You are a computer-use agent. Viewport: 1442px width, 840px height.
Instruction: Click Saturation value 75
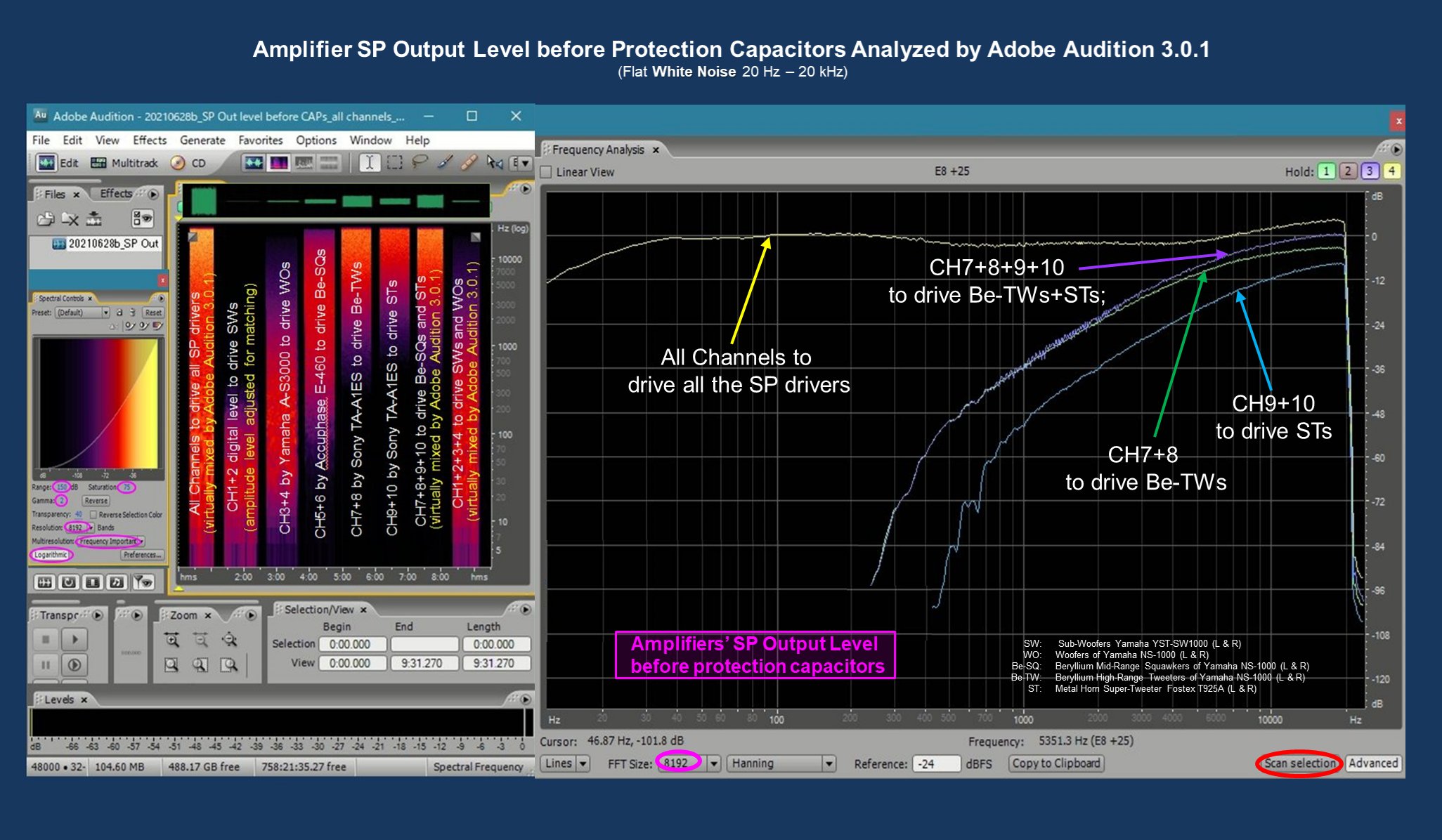[x=126, y=487]
